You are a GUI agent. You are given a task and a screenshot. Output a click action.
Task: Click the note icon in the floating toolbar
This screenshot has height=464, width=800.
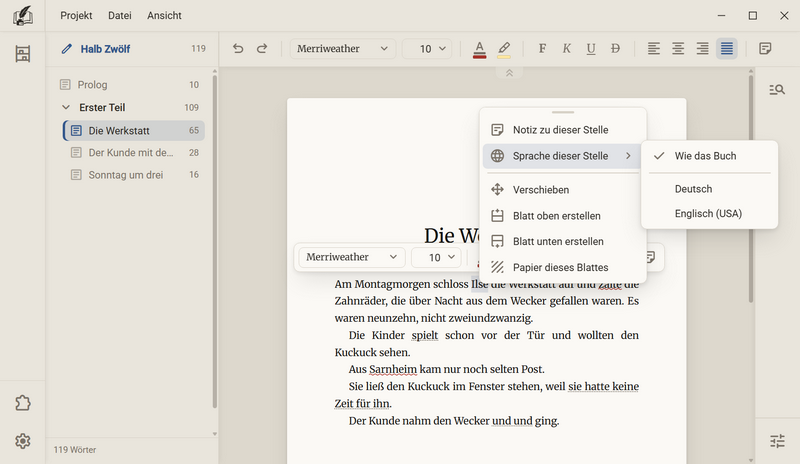tap(651, 257)
